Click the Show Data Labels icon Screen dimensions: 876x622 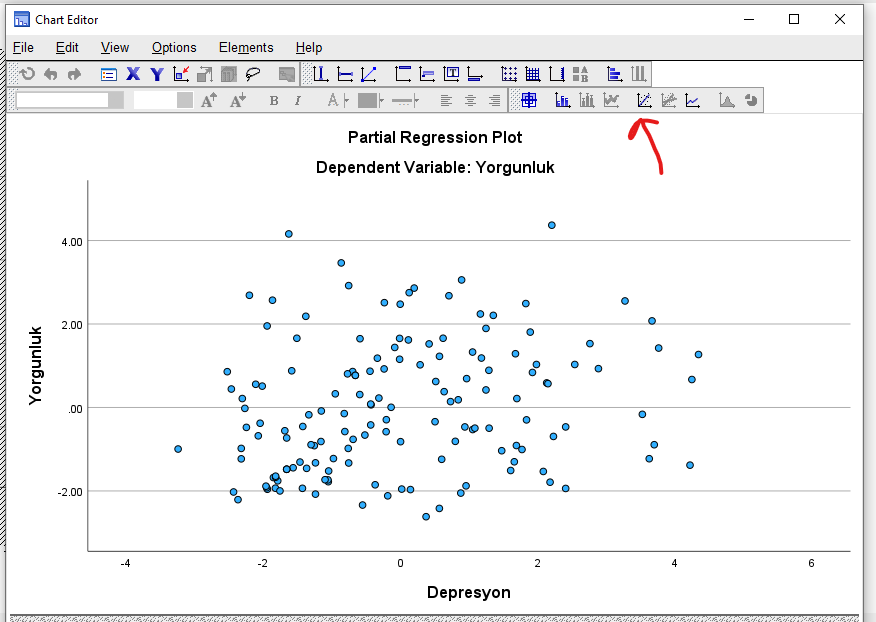[x=562, y=100]
